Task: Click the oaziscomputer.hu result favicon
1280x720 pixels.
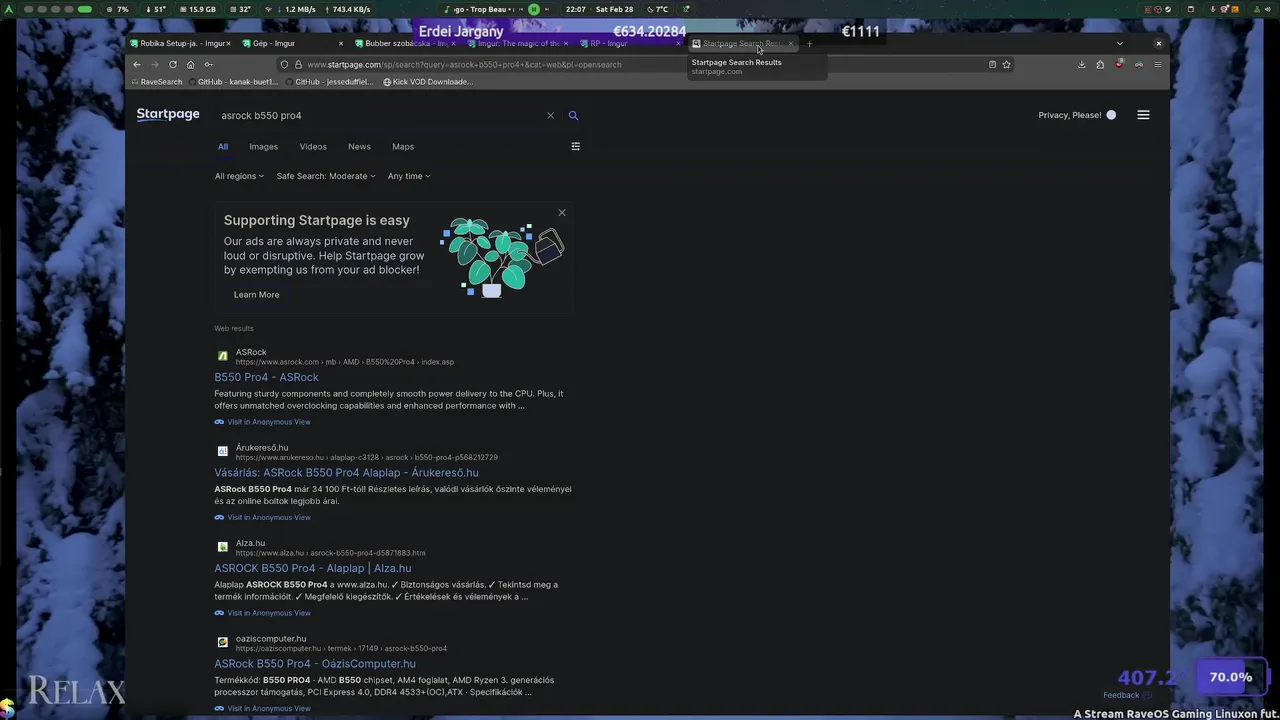Action: coord(222,642)
